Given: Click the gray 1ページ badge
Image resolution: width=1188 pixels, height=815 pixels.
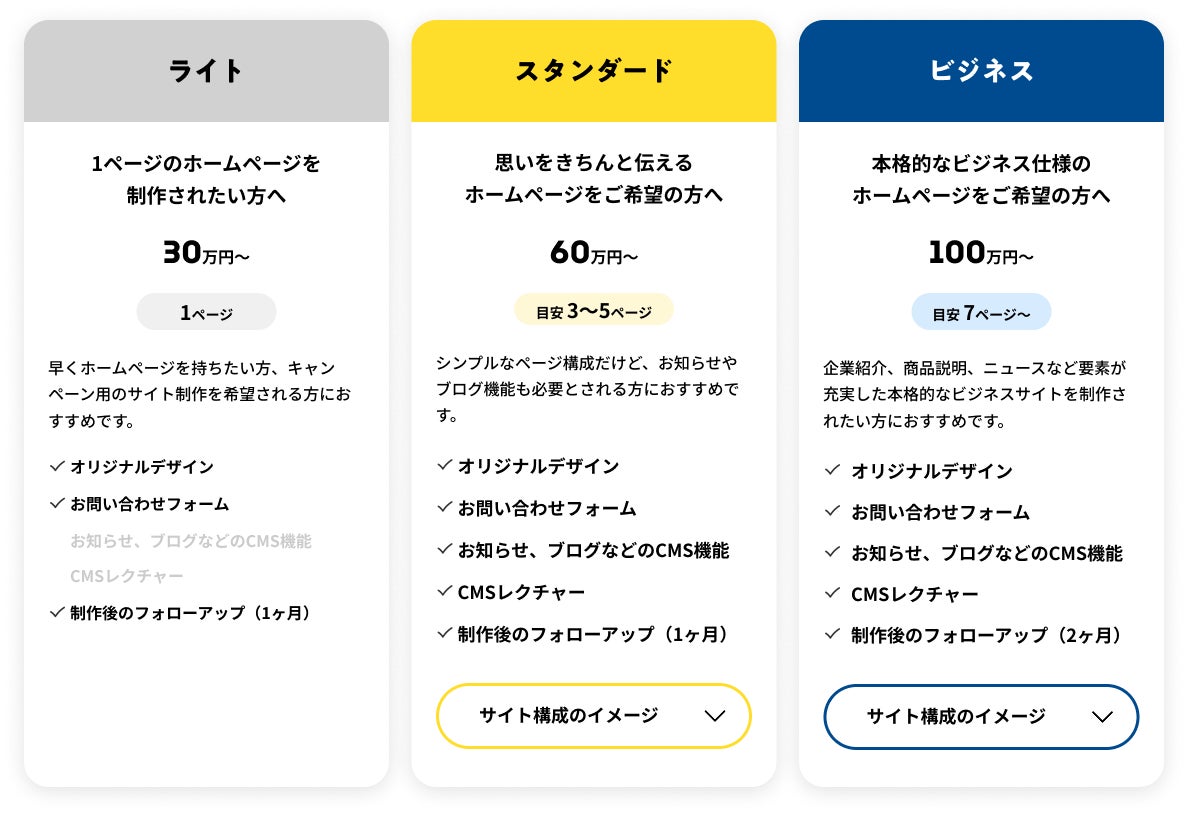Looking at the screenshot, I should click(x=206, y=312).
